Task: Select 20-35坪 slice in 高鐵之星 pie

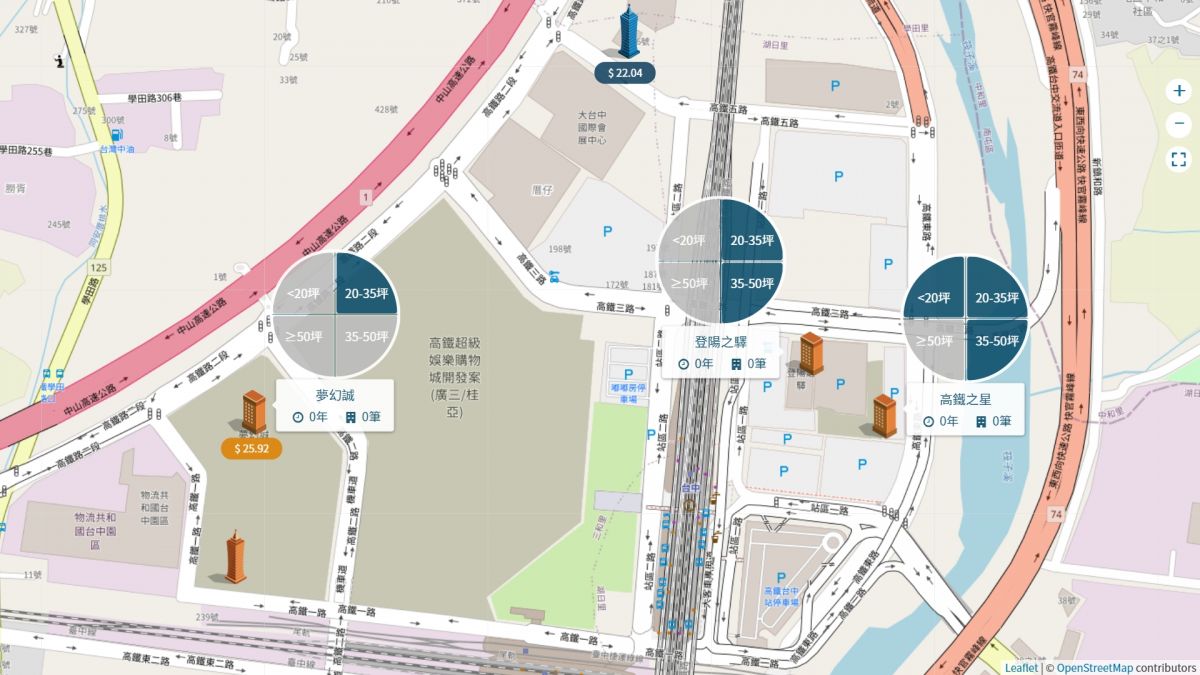Action: click(997, 298)
